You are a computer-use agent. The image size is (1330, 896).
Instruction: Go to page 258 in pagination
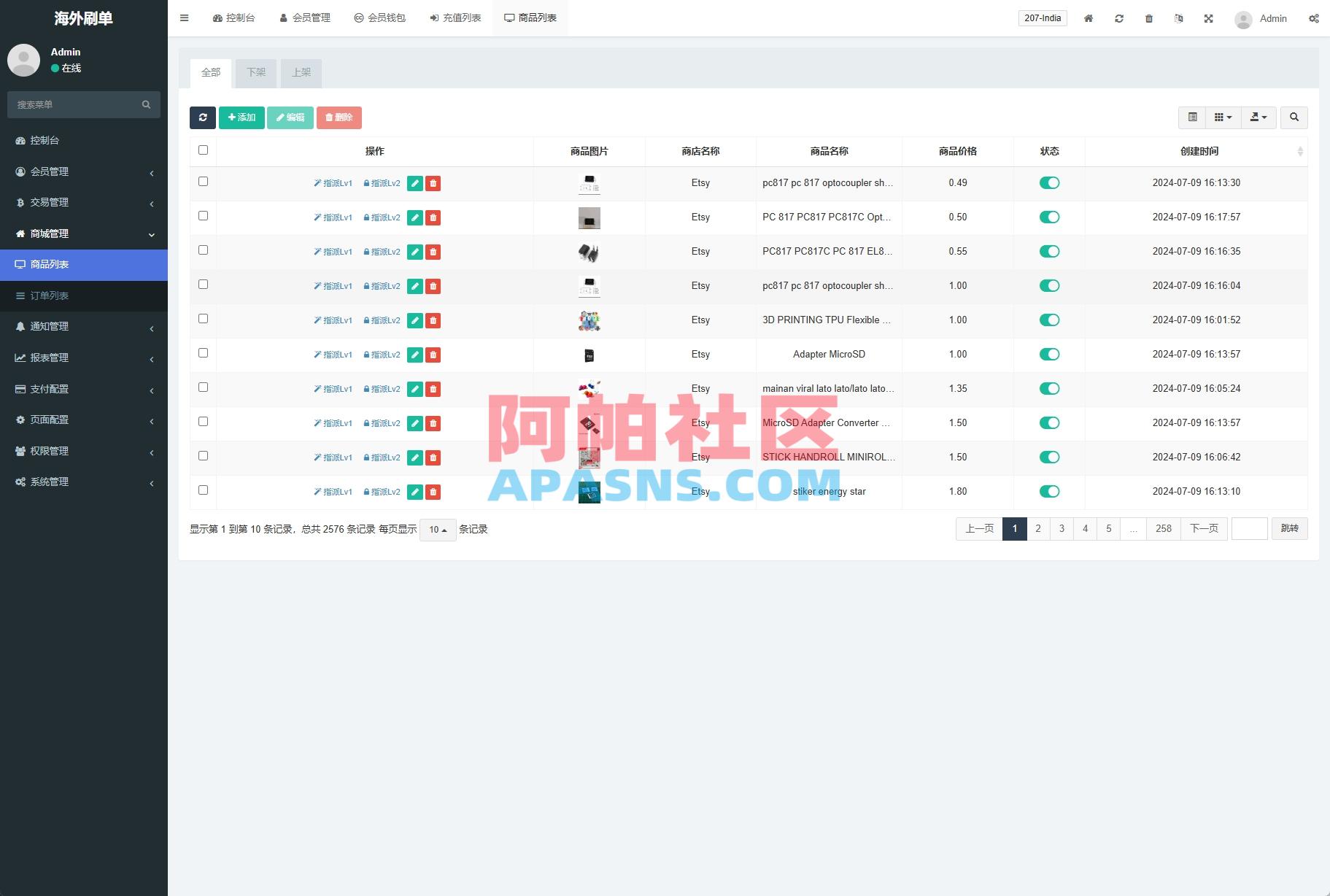point(1163,528)
